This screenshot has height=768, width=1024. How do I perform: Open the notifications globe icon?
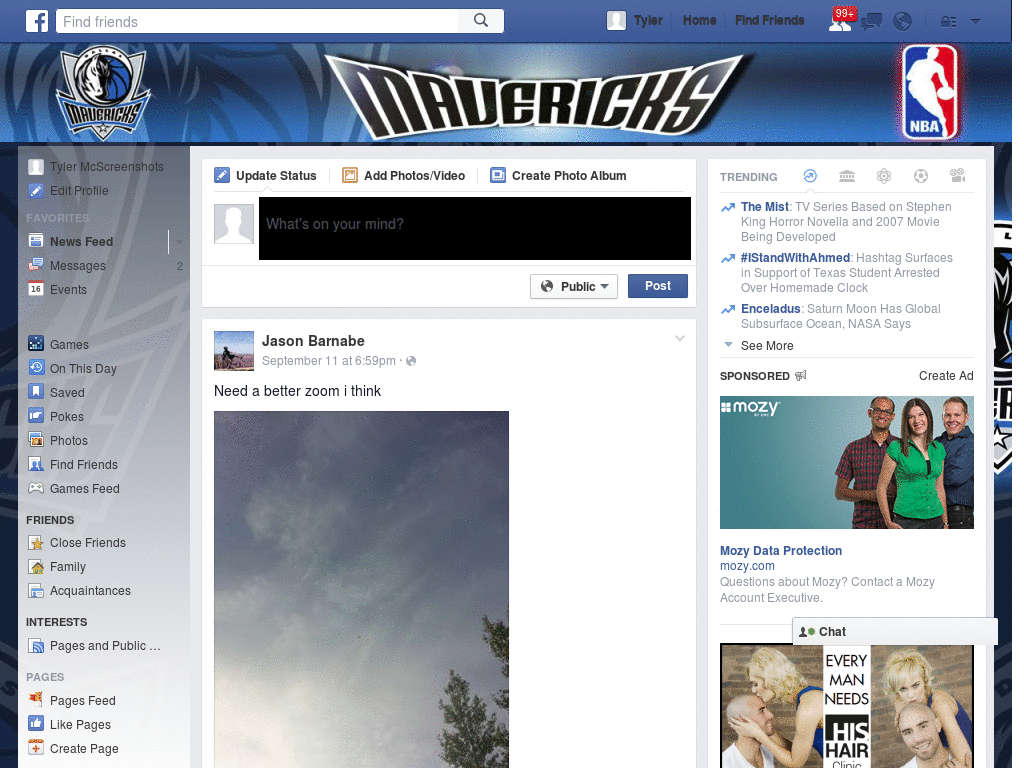903,22
